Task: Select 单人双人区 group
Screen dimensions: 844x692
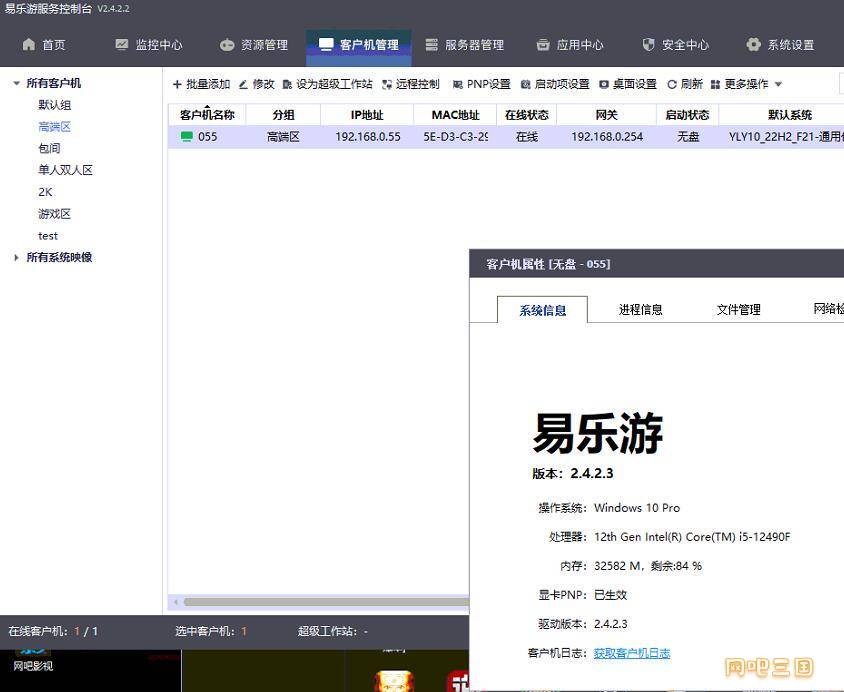Action: (x=65, y=170)
